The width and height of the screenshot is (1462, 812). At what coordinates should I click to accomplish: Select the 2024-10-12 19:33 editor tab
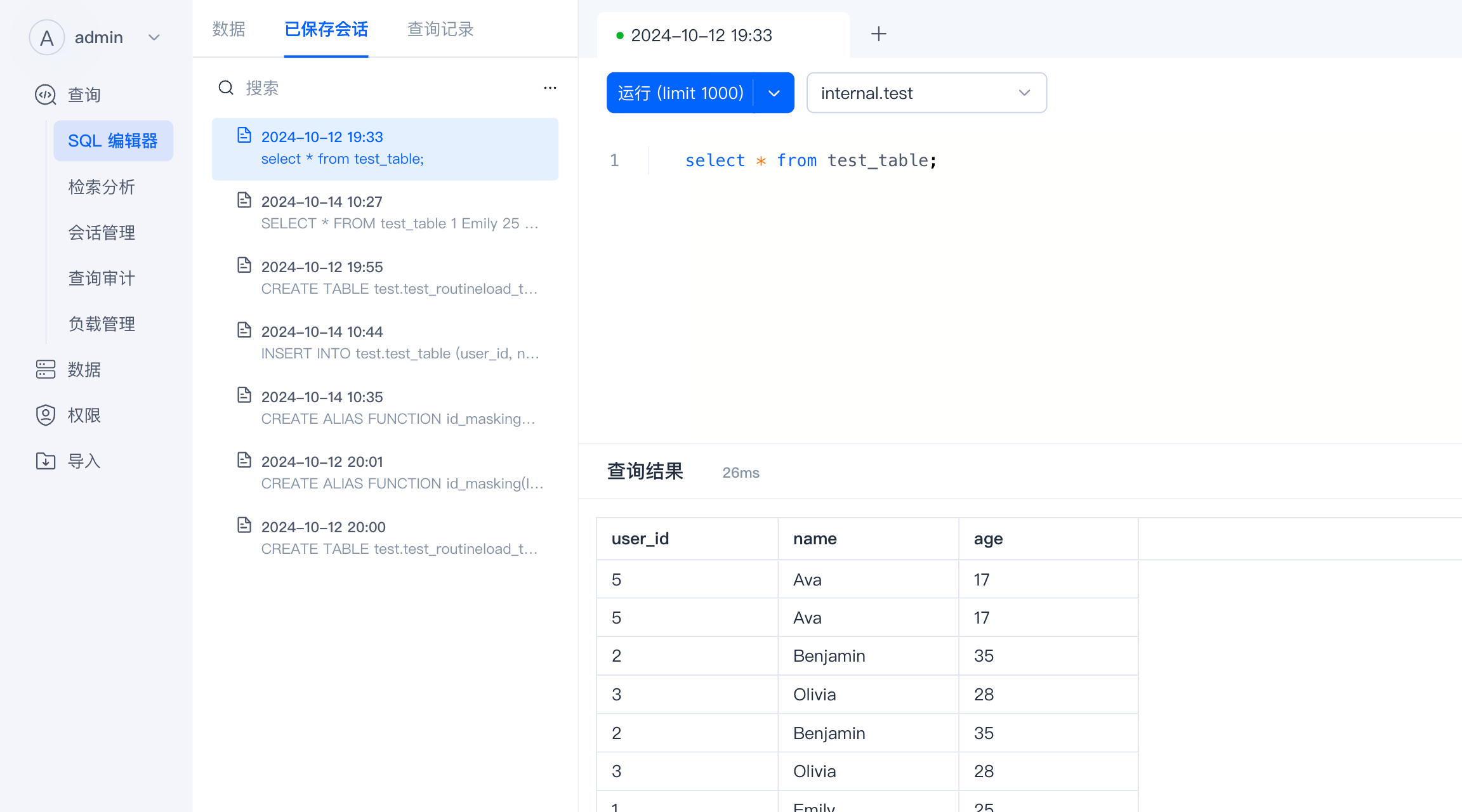coord(701,36)
